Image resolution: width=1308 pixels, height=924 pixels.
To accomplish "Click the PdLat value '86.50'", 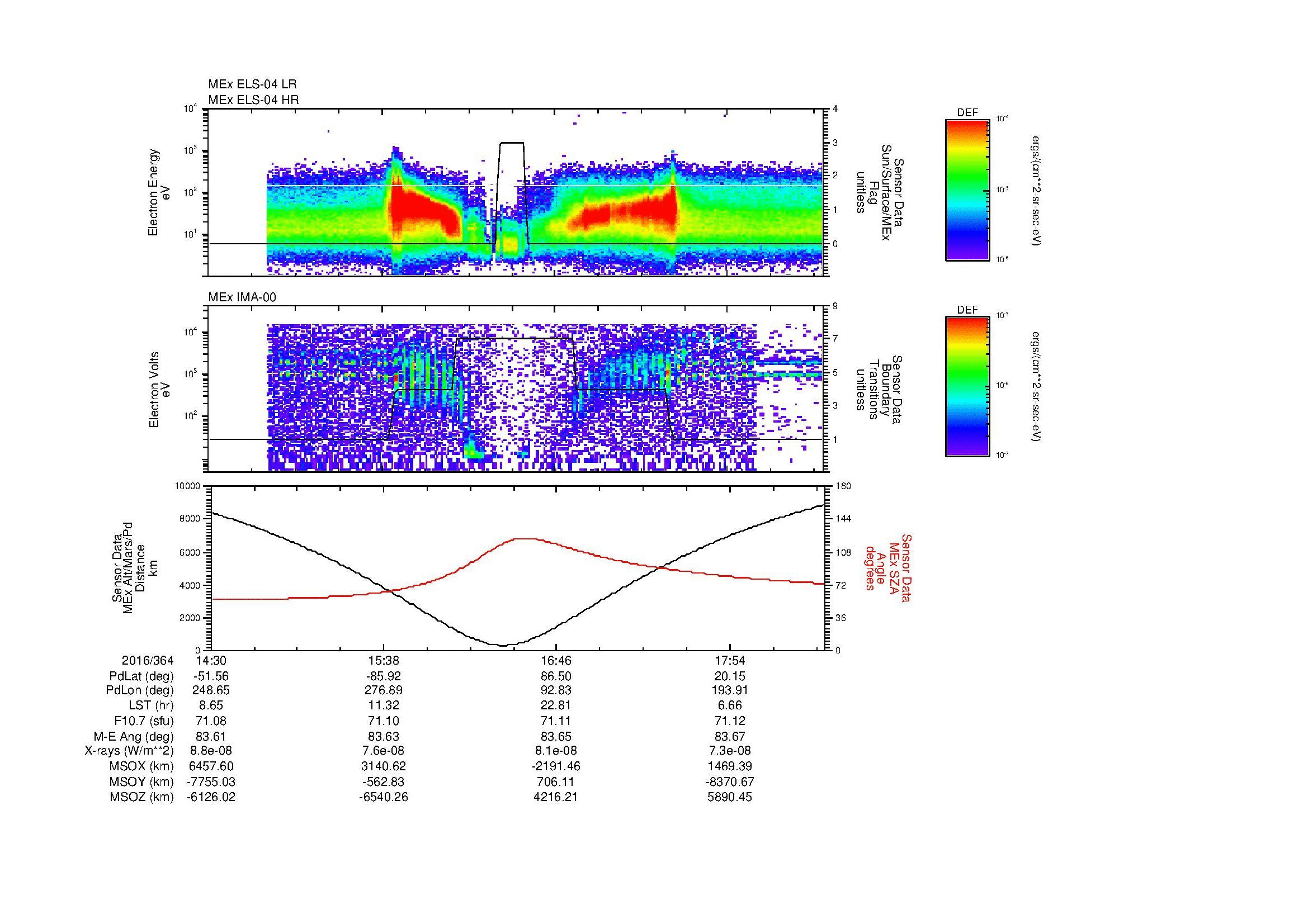I will [x=556, y=676].
